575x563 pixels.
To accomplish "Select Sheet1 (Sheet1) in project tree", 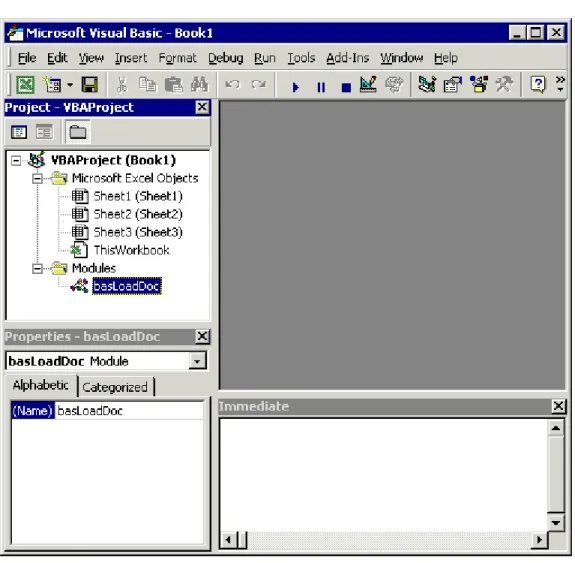I will pyautogui.click(x=138, y=196).
